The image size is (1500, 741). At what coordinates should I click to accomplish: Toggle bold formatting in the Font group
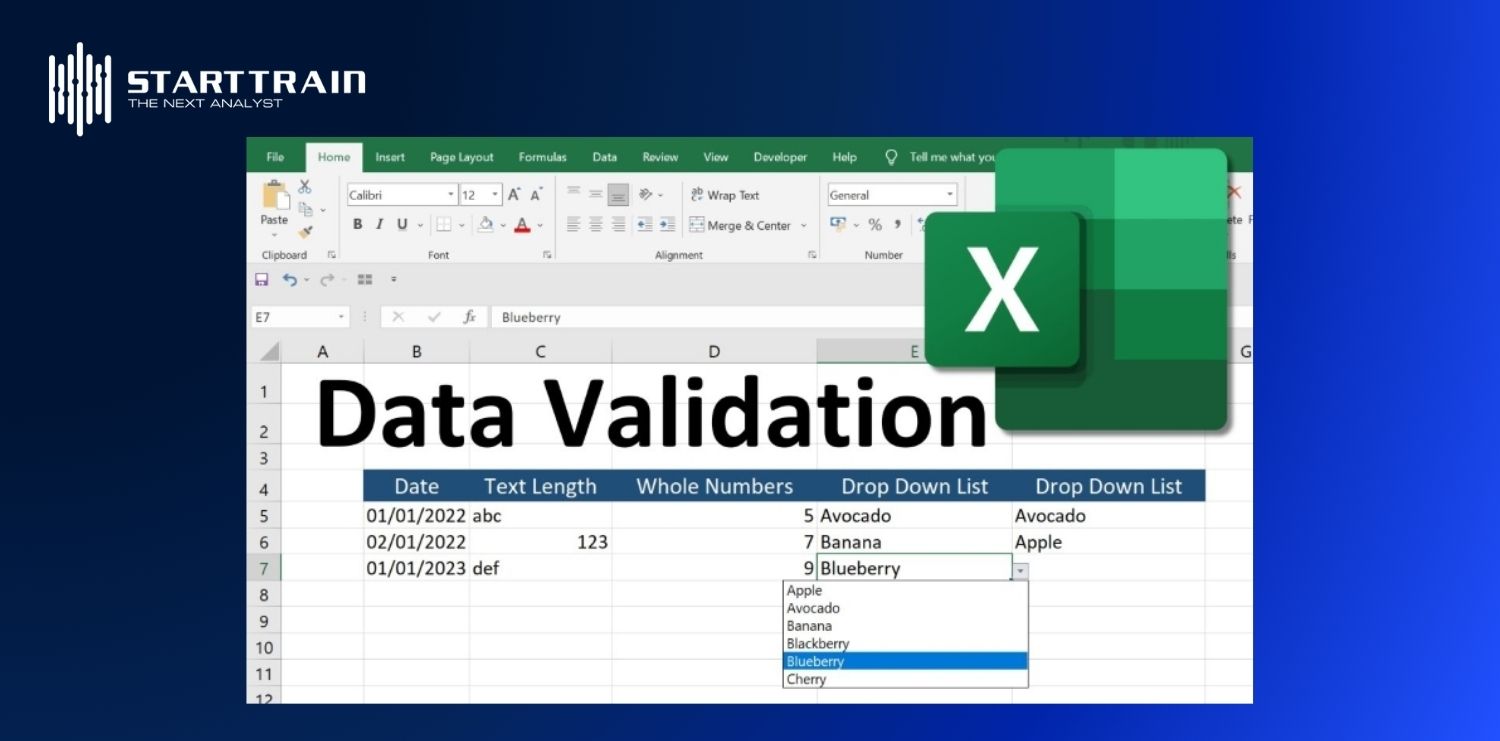click(358, 224)
